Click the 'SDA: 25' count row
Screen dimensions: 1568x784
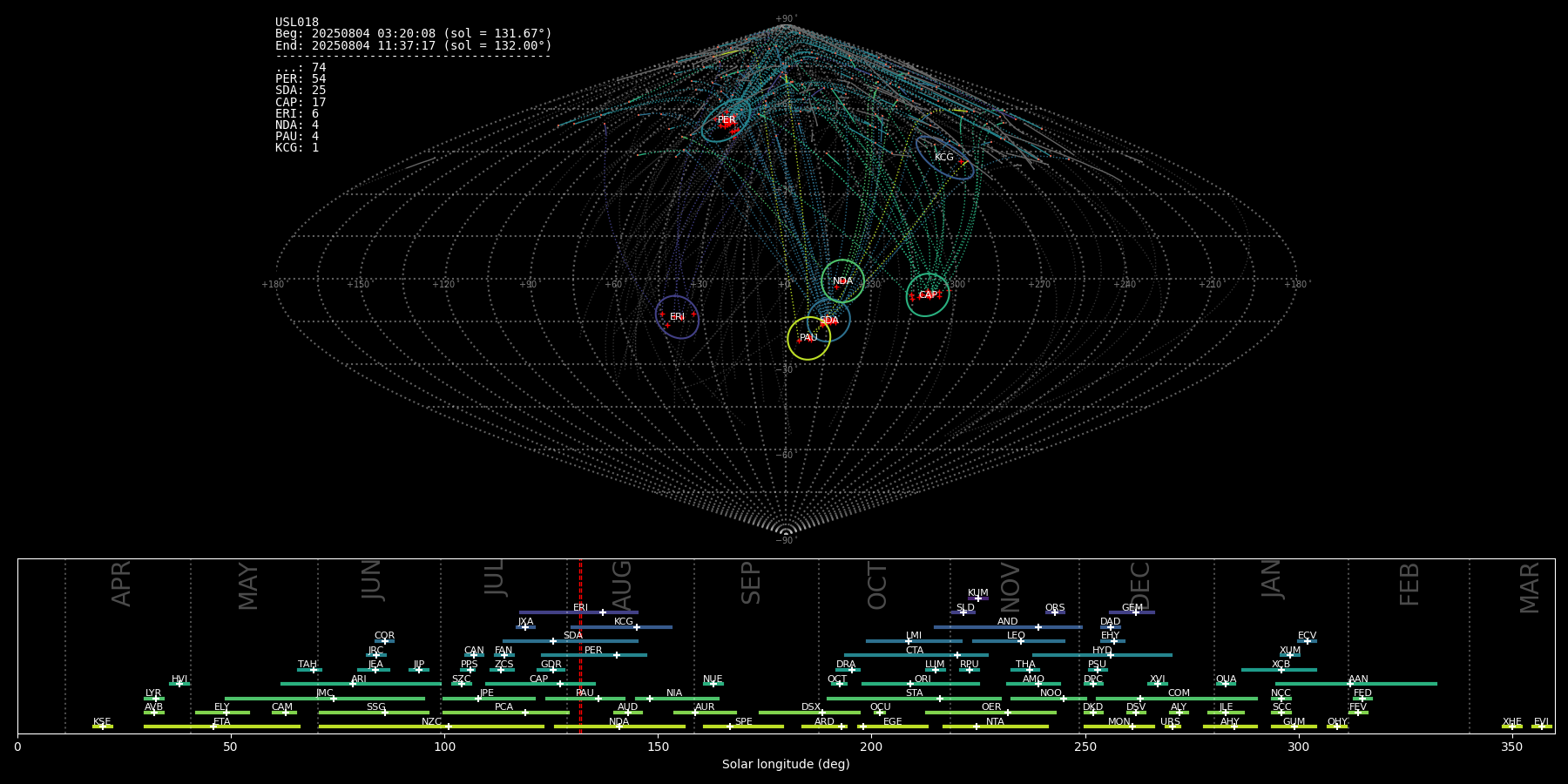(301, 91)
